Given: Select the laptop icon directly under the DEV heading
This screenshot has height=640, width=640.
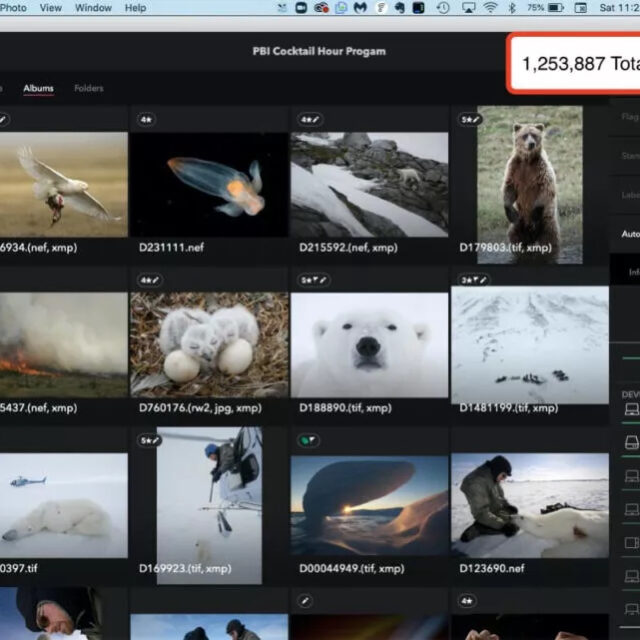Looking at the screenshot, I should coord(632,409).
